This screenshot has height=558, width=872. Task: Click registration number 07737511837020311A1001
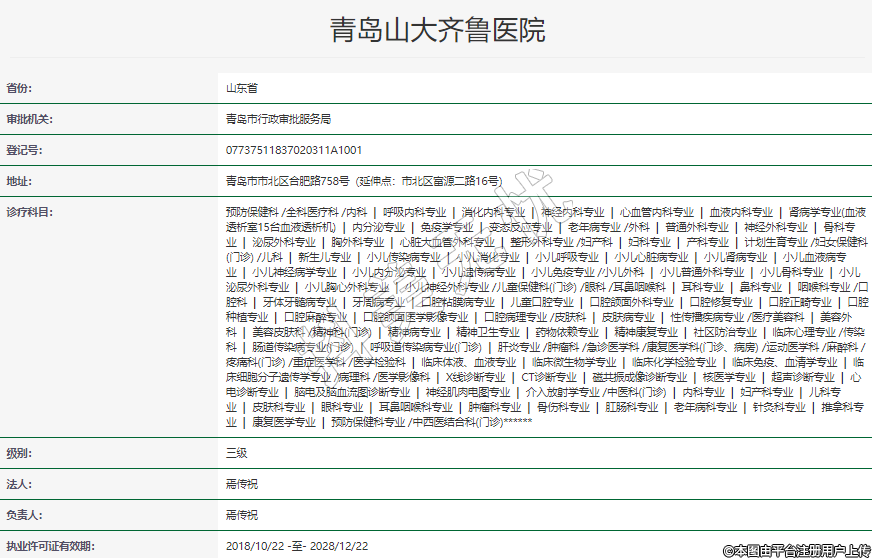click(294, 150)
